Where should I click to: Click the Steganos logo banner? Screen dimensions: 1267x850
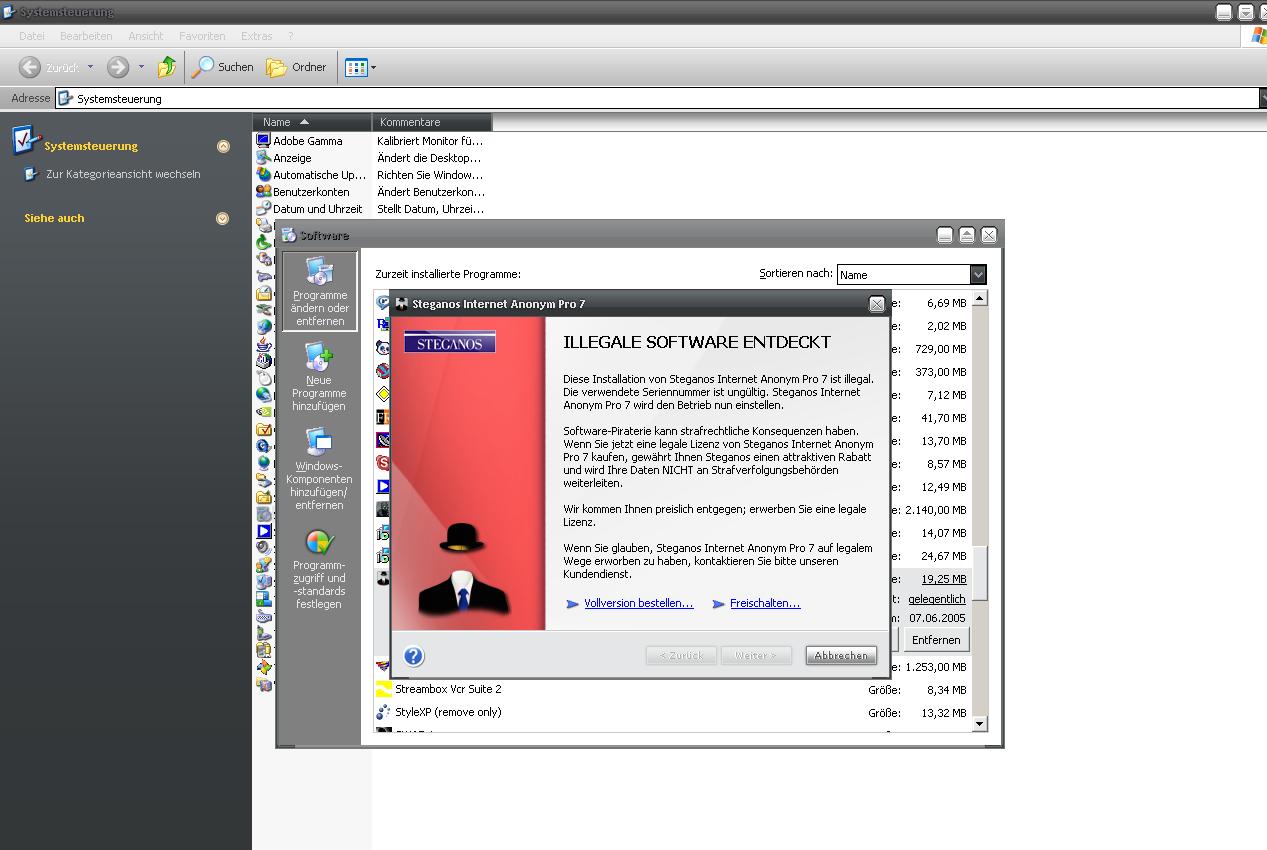[450, 343]
